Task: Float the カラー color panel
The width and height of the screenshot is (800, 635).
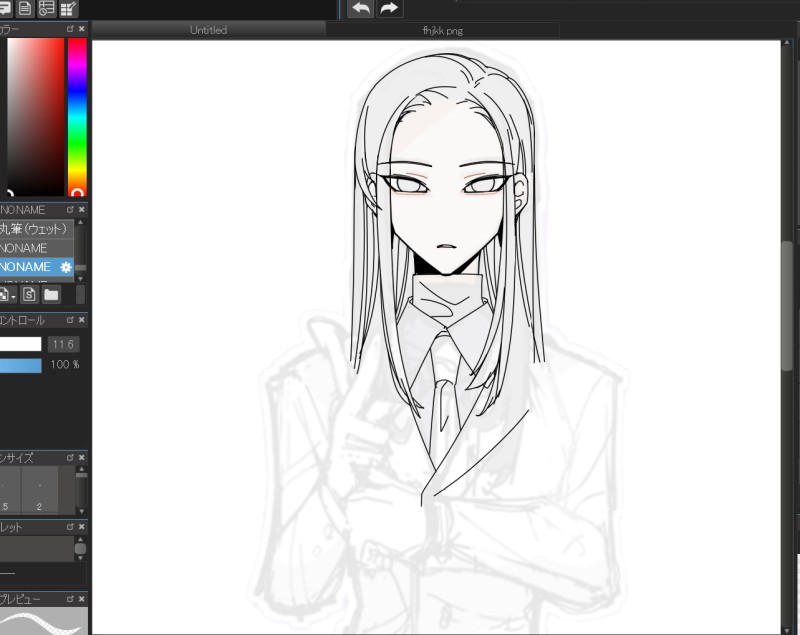Action: click(70, 29)
